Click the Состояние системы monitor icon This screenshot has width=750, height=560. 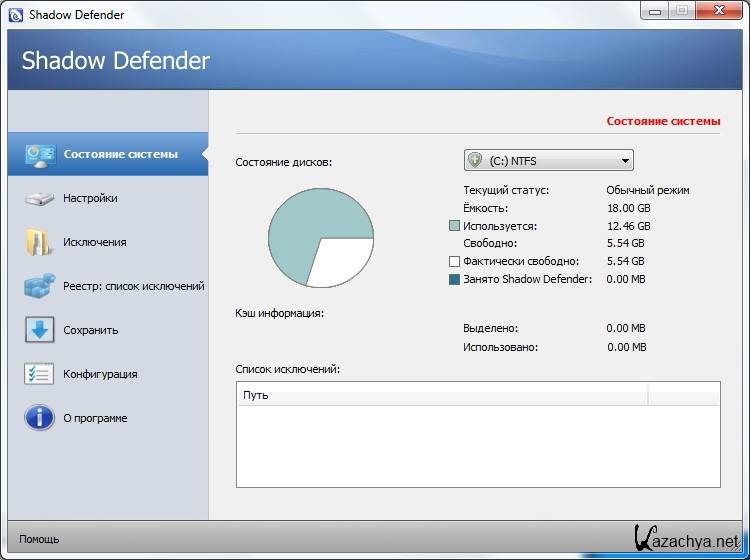(39, 154)
